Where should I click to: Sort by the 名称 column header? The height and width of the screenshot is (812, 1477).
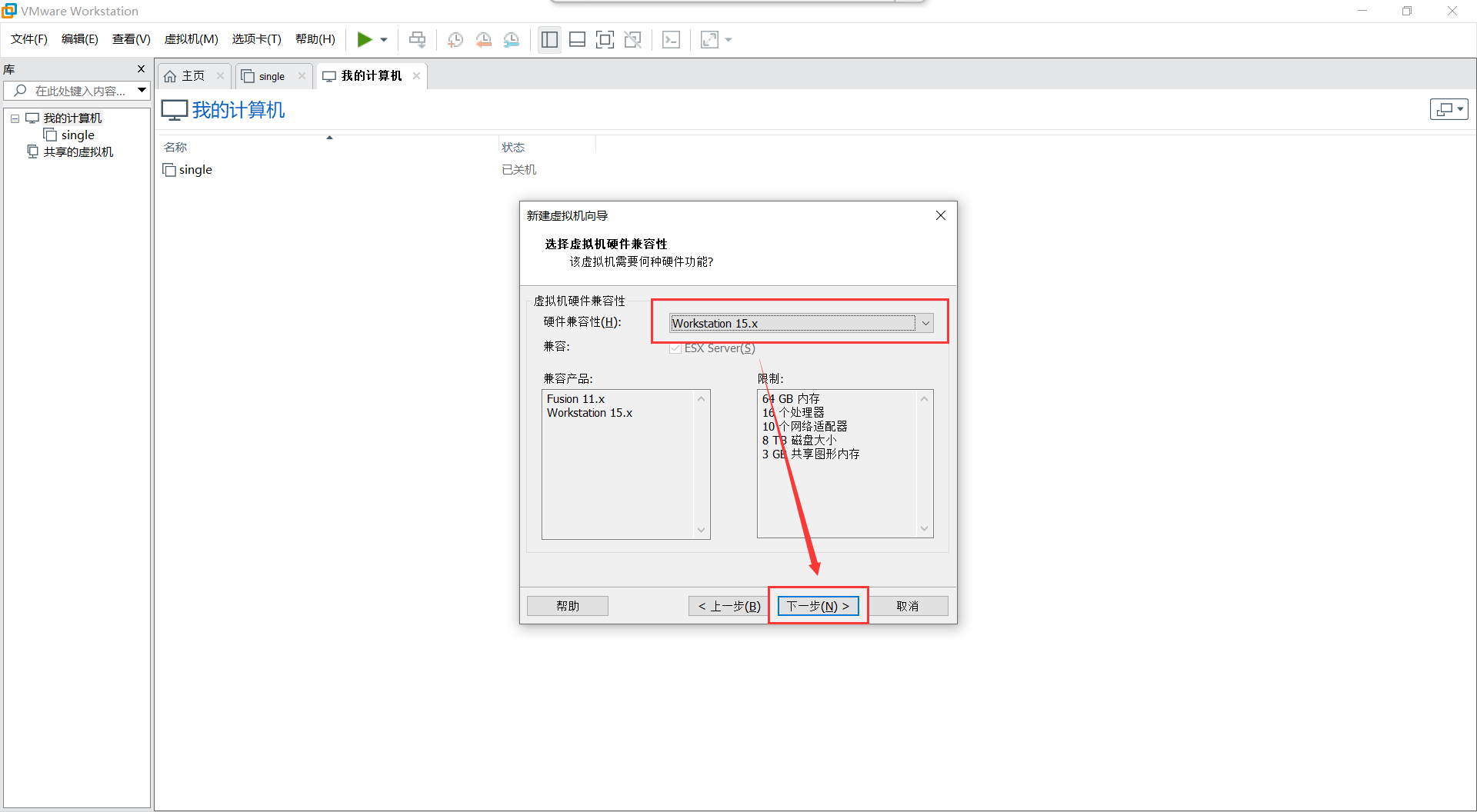point(175,147)
